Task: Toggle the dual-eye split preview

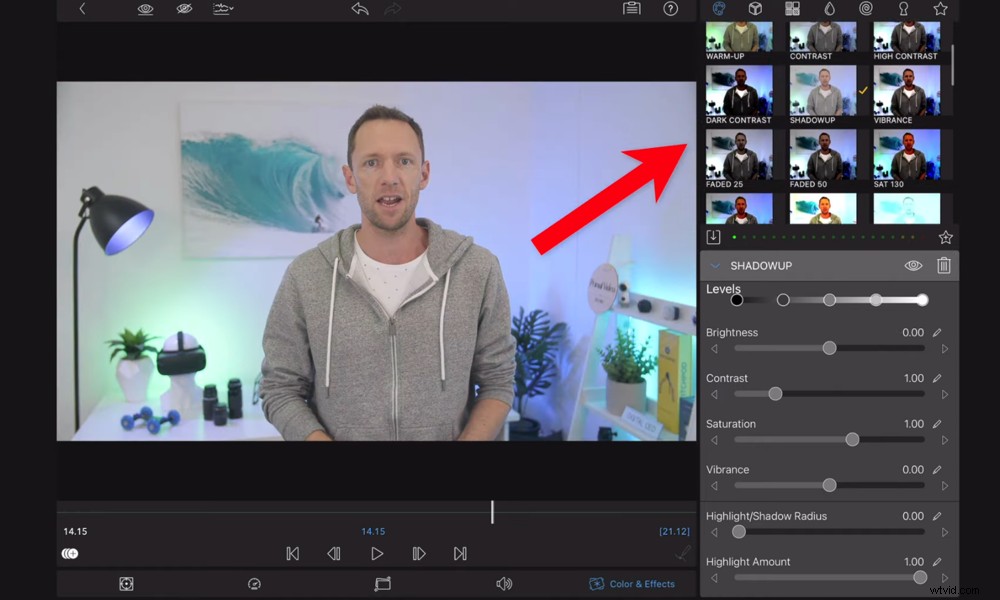Action: click(x=184, y=8)
